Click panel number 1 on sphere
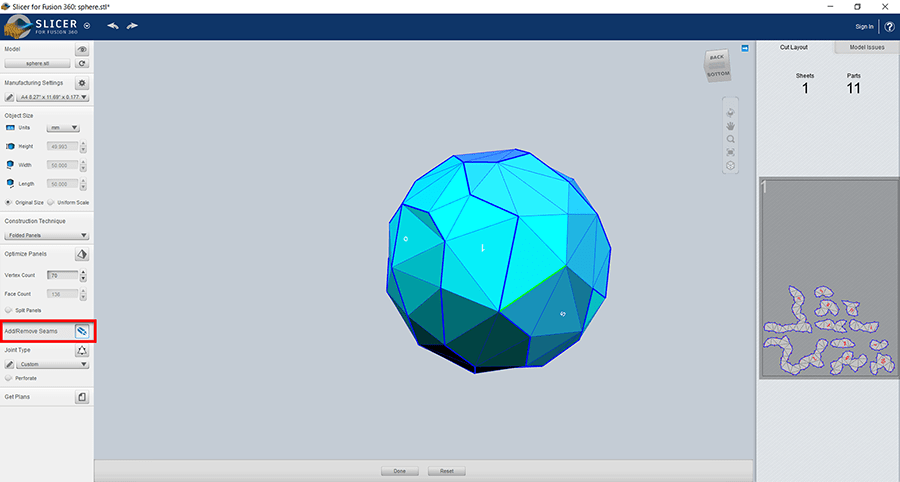 (483, 248)
